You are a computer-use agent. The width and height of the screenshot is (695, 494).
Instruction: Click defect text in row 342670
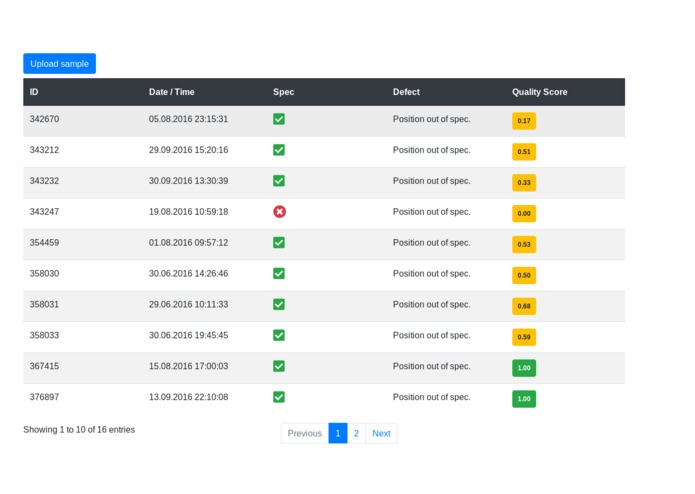click(x=431, y=120)
